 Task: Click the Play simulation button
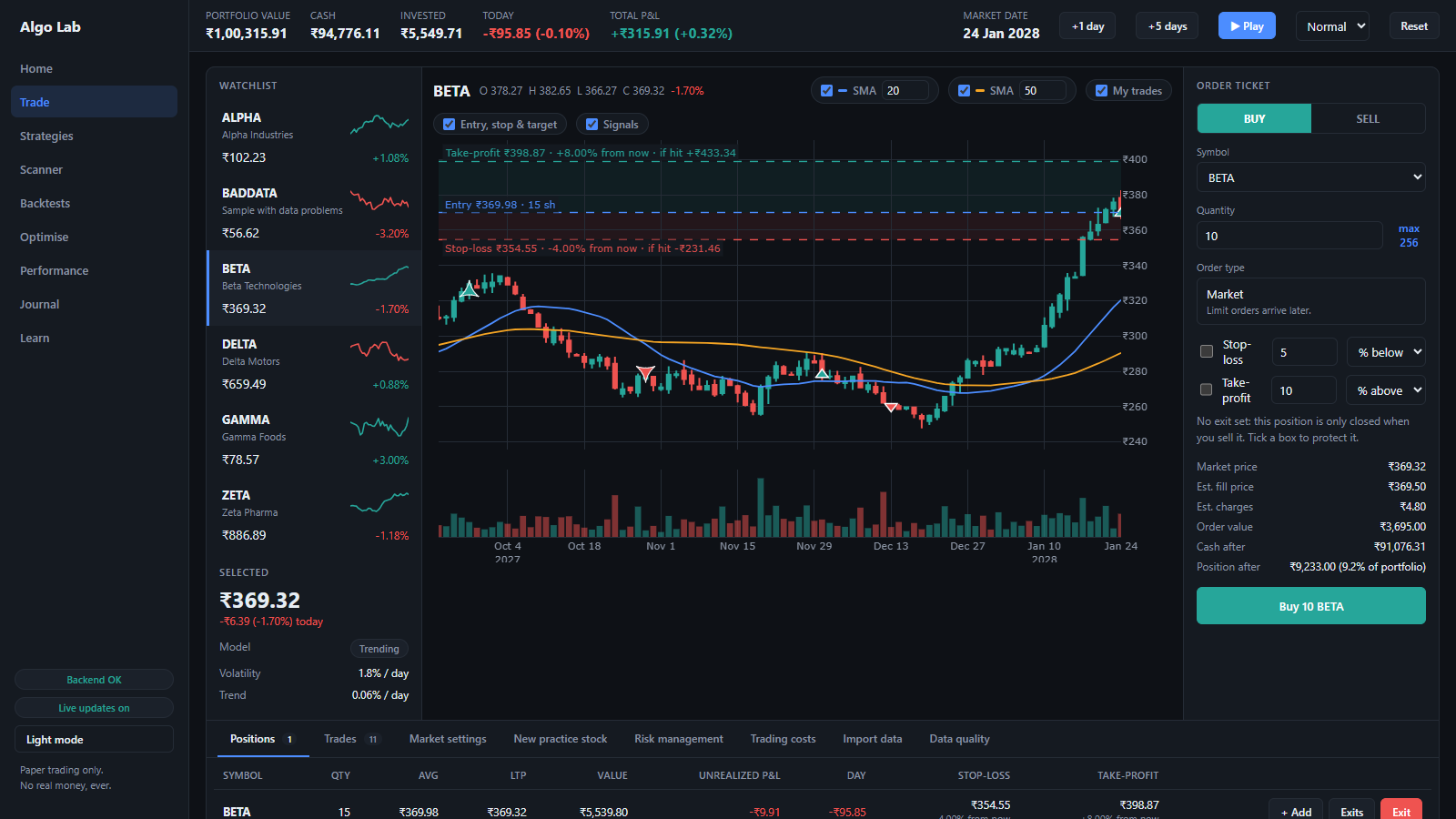(1247, 25)
